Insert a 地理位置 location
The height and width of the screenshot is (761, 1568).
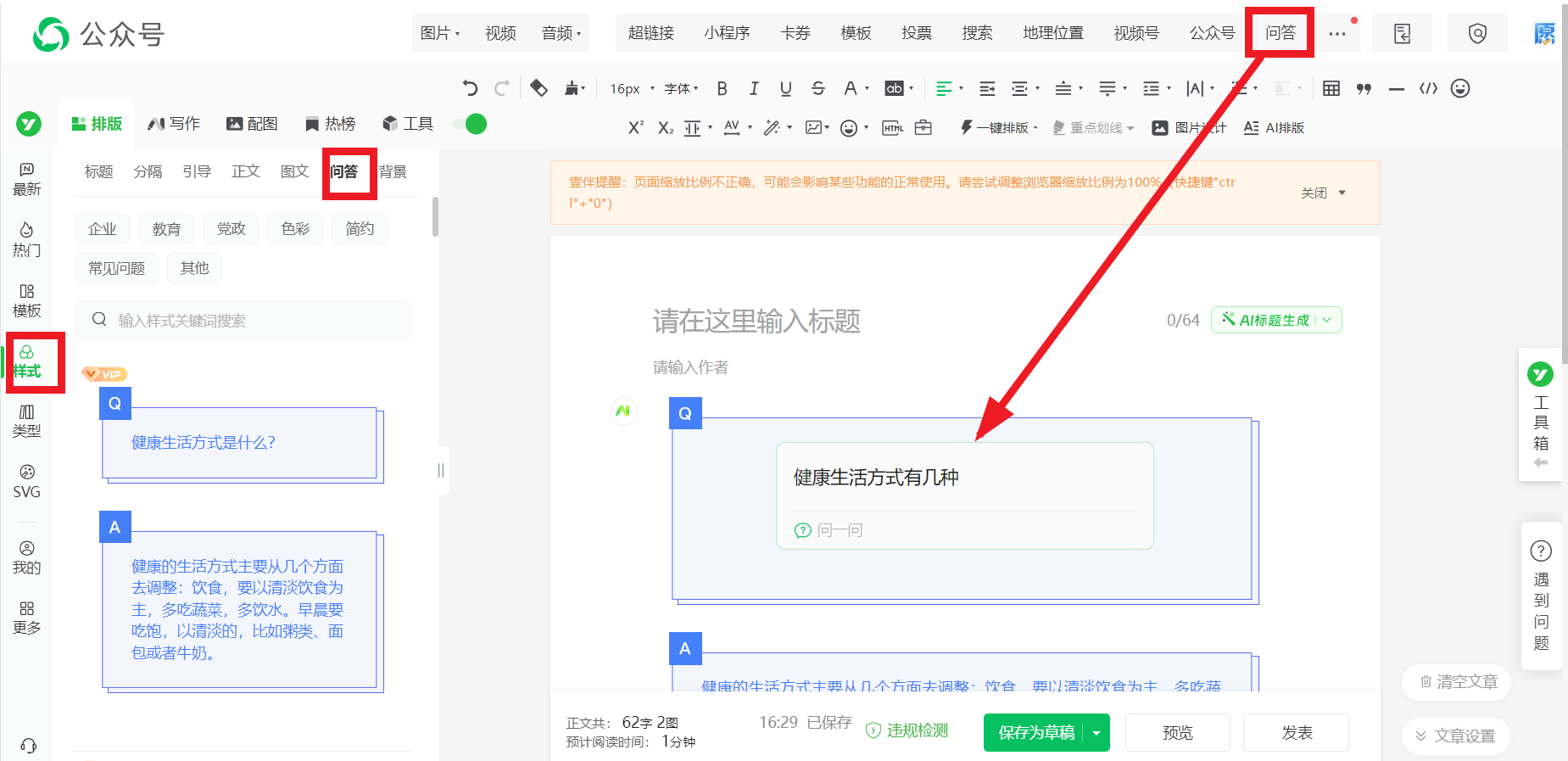[x=1052, y=33]
